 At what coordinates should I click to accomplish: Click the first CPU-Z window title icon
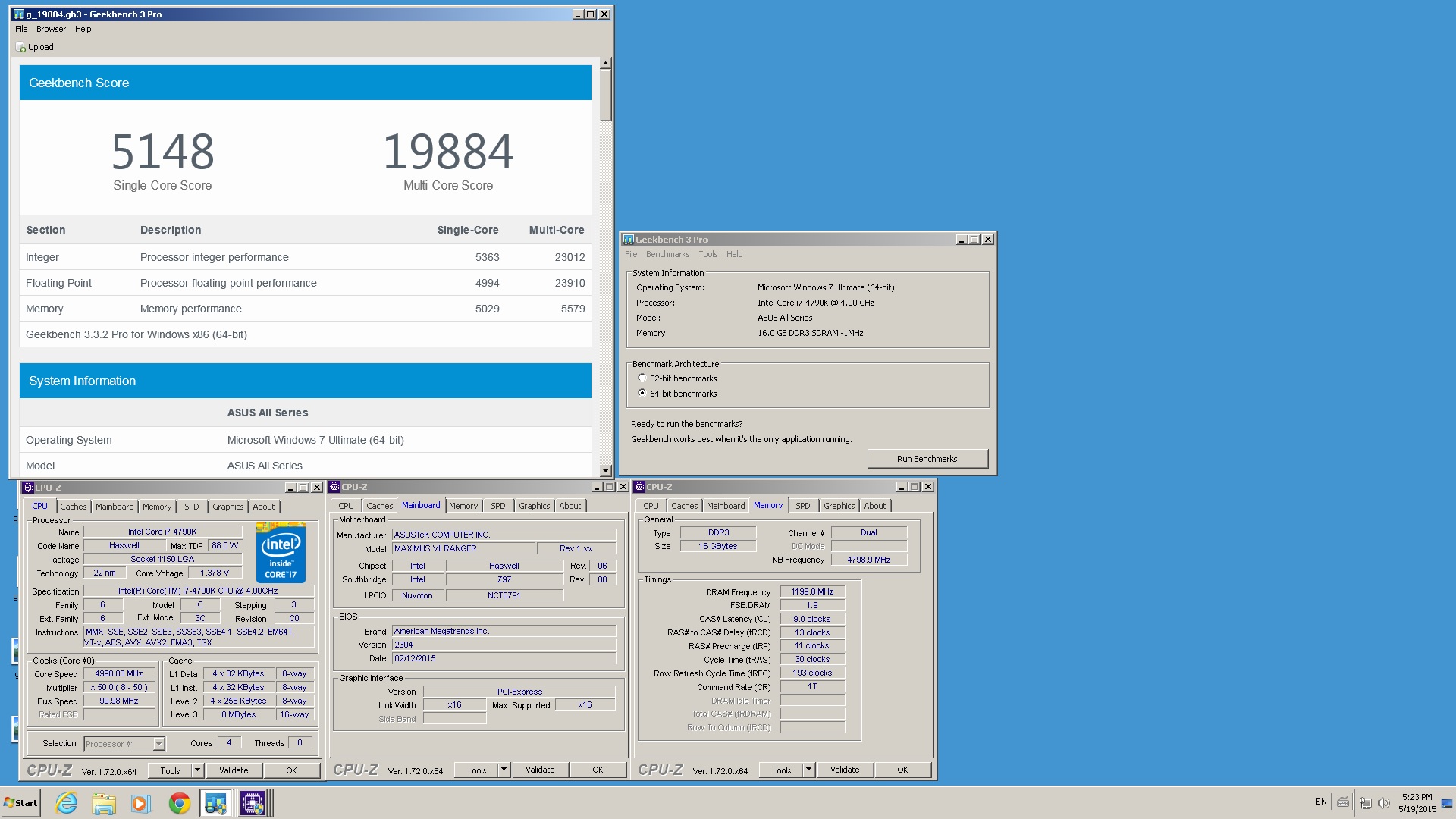(x=28, y=488)
